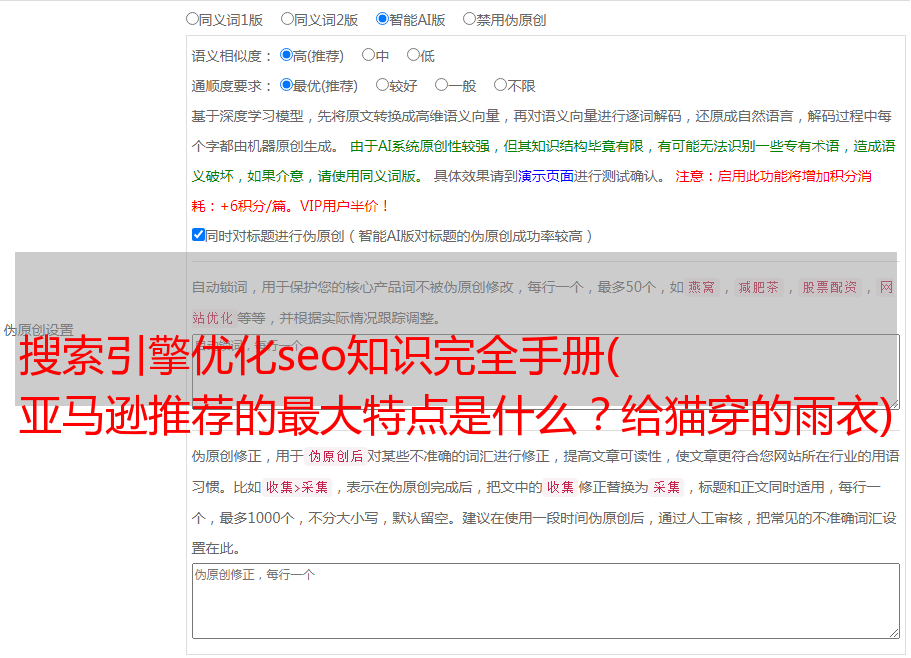Screen dimensions: 911x658
Task: Set 语义相似度 to 高(推荐)
Action: [286, 55]
